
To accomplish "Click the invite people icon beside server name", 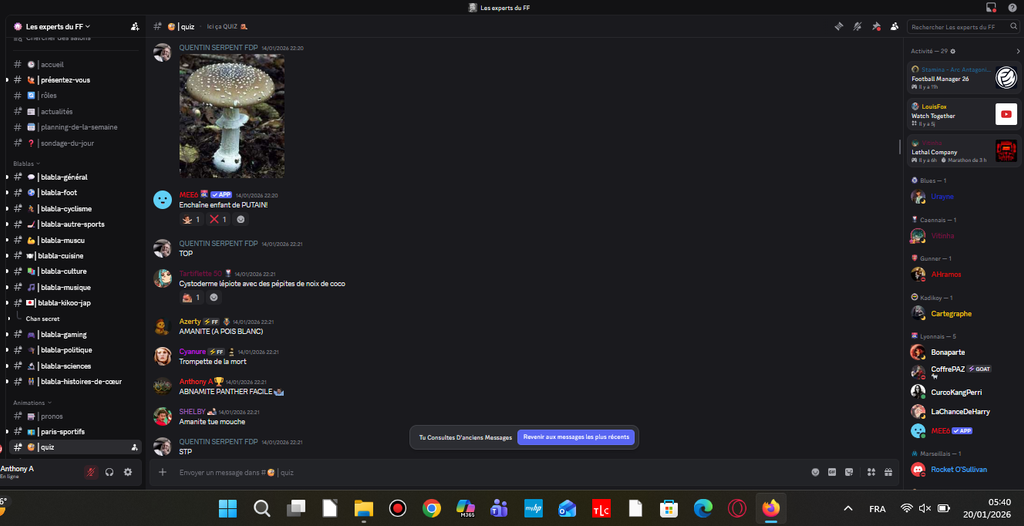I will click(135, 27).
